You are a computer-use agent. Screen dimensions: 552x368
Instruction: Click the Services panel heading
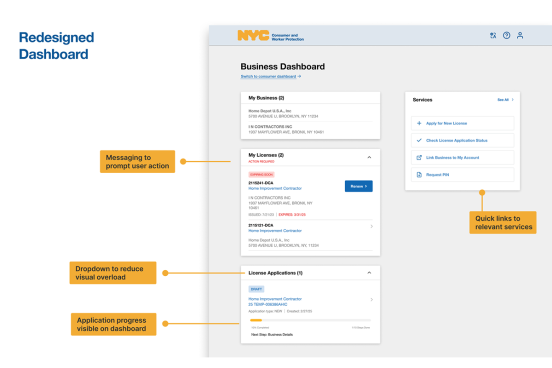click(422, 100)
